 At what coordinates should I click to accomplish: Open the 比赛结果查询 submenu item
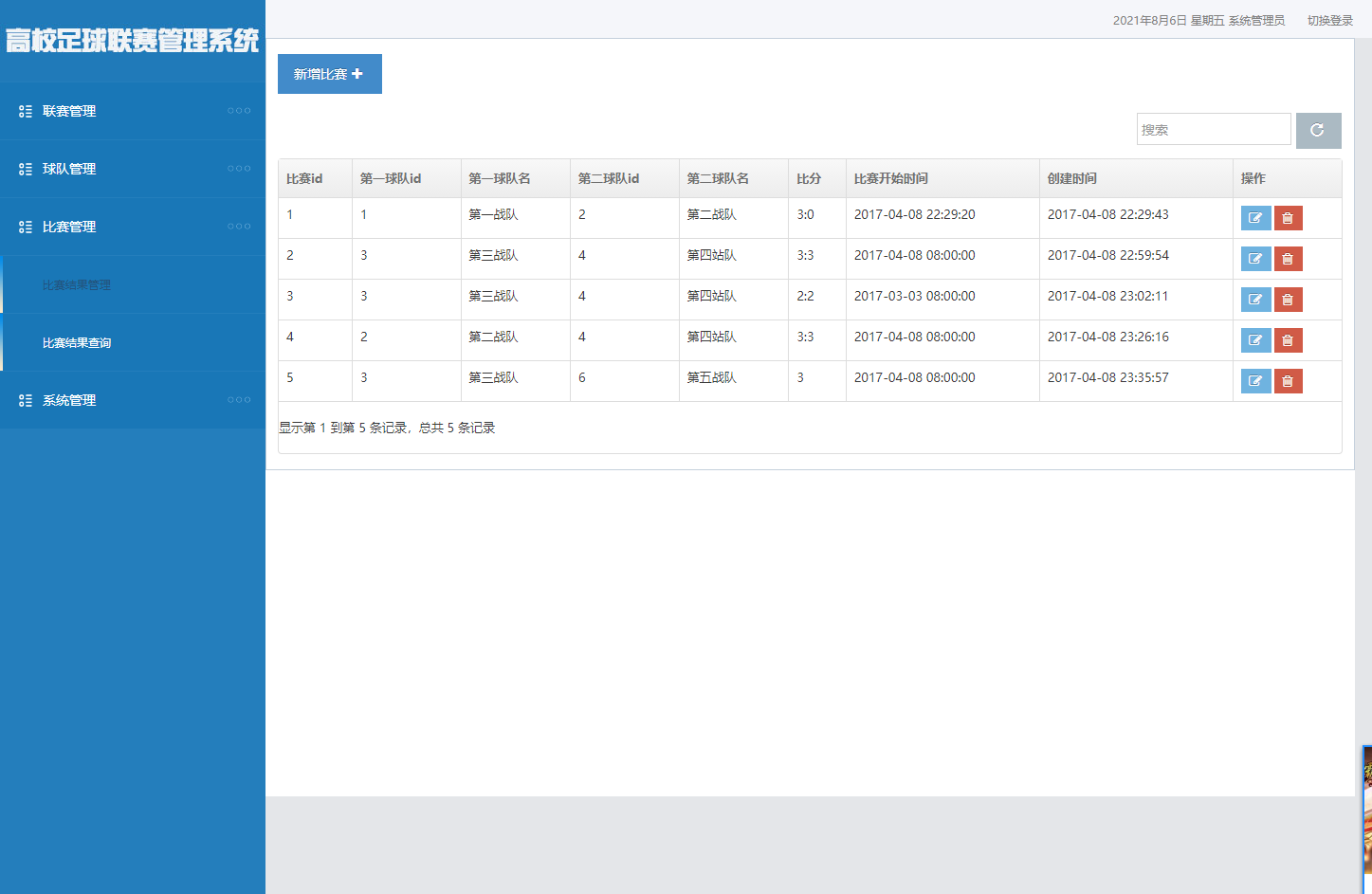coord(77,343)
